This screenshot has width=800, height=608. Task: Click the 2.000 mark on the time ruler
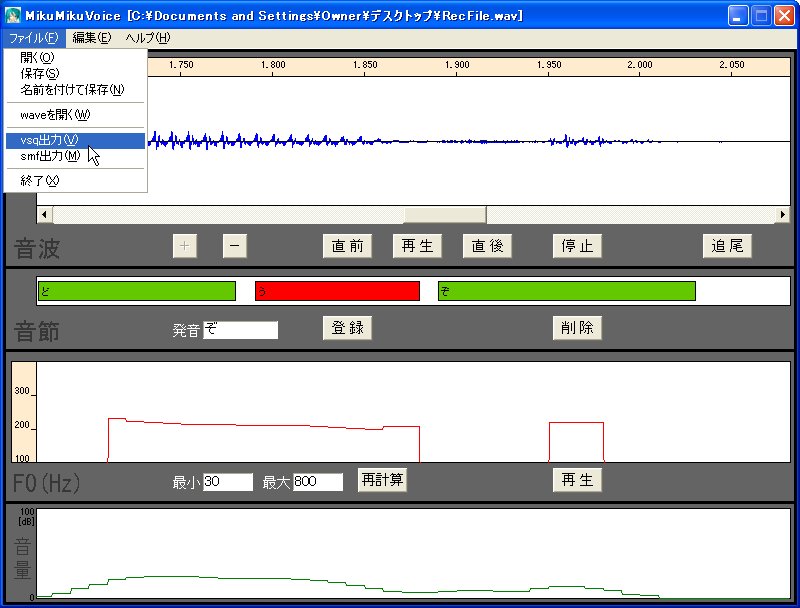(639, 65)
